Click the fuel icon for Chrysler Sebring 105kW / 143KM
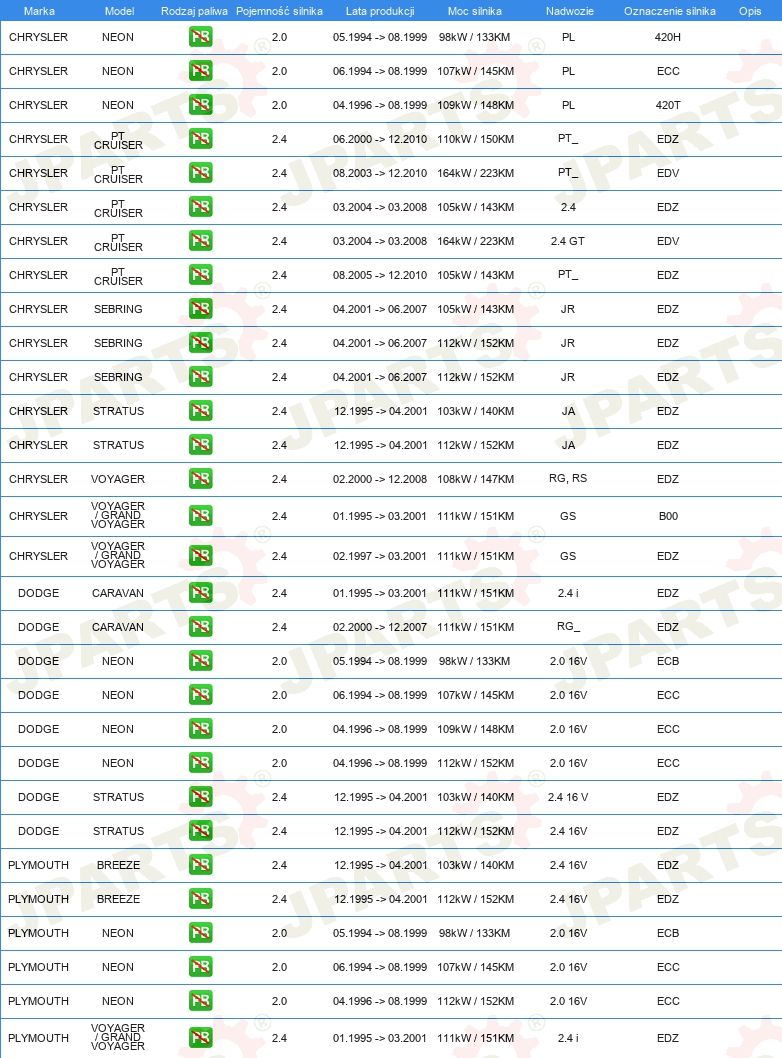 tap(200, 309)
